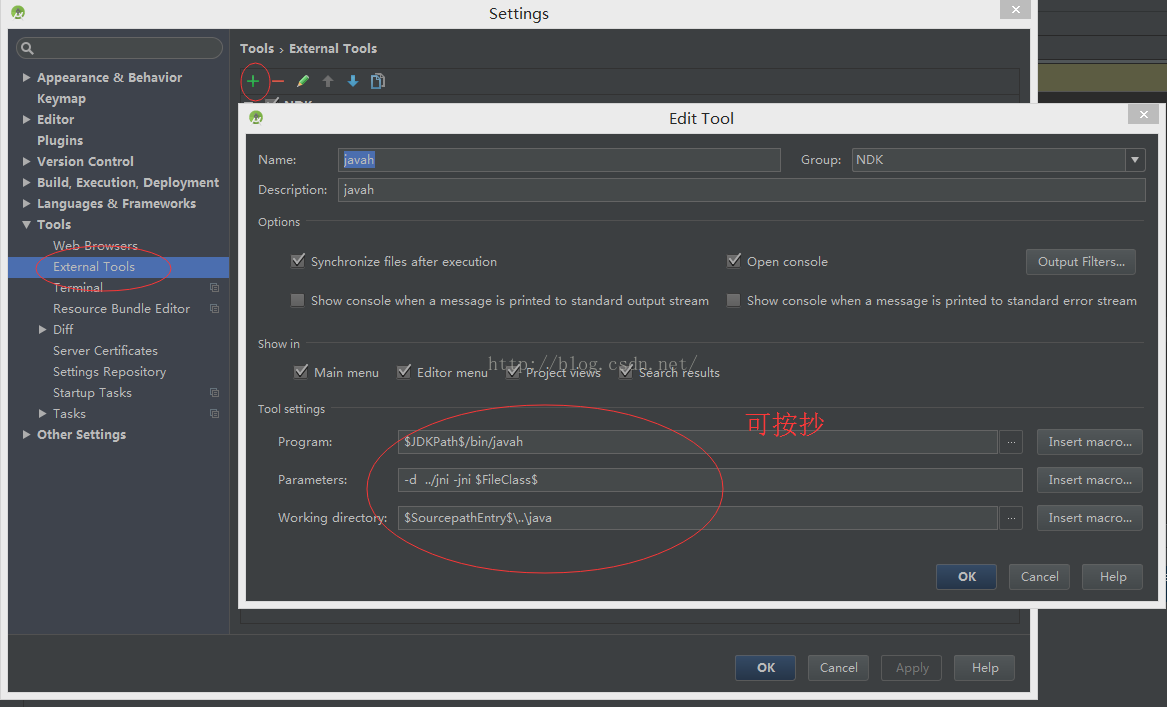Expand the Version Control section

pos(27,161)
